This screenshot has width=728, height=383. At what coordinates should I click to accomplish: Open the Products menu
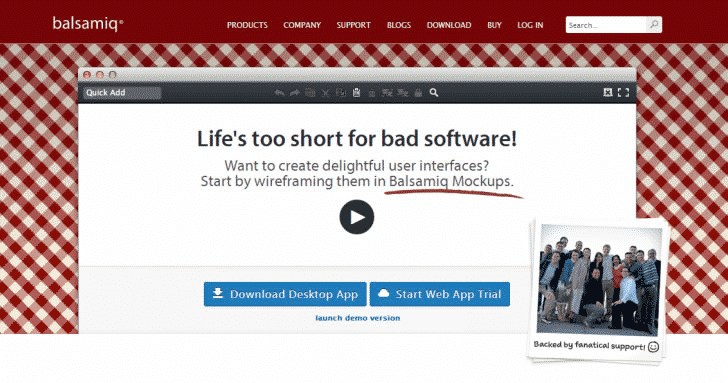[x=247, y=25]
